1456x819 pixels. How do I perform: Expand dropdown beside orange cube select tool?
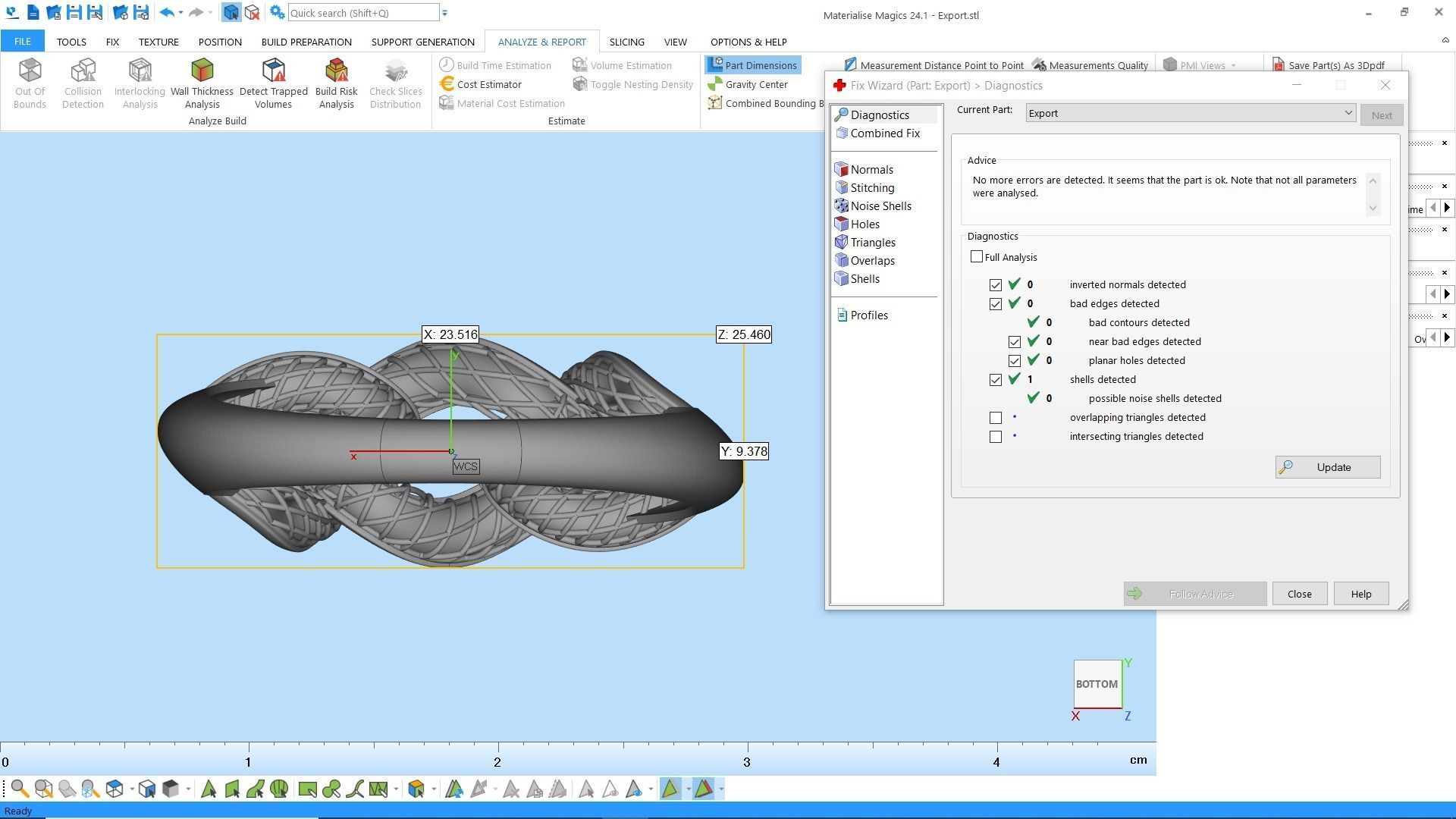coord(434,789)
